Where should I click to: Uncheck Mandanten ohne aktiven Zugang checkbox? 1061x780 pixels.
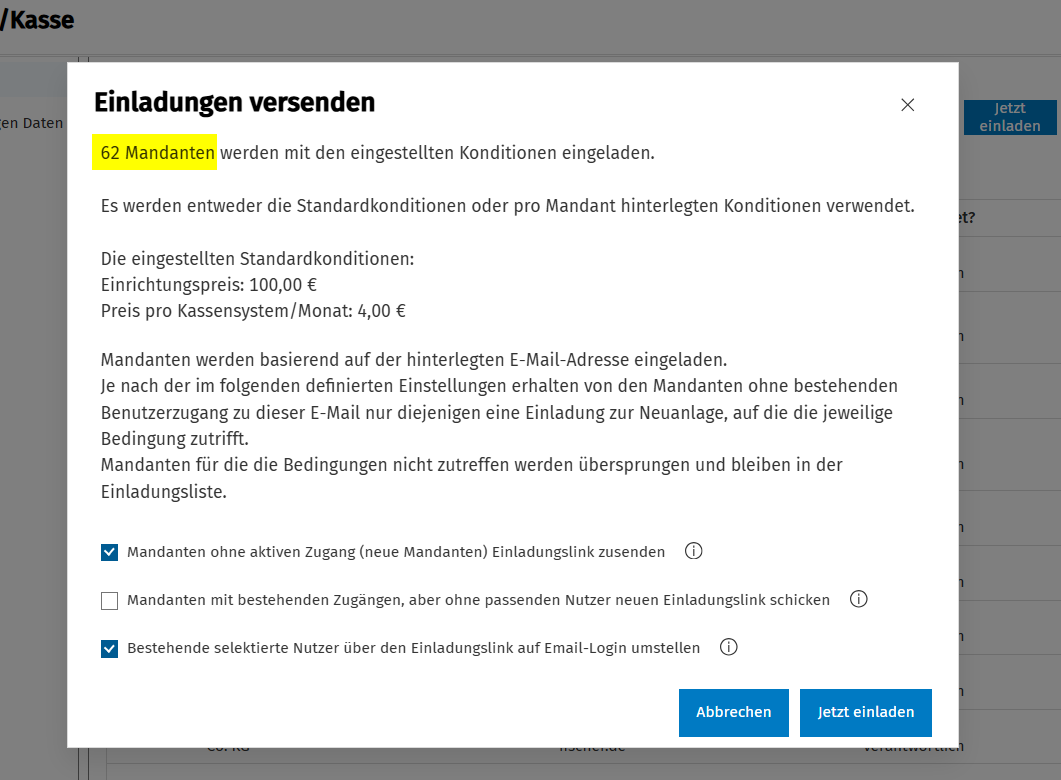click(109, 553)
